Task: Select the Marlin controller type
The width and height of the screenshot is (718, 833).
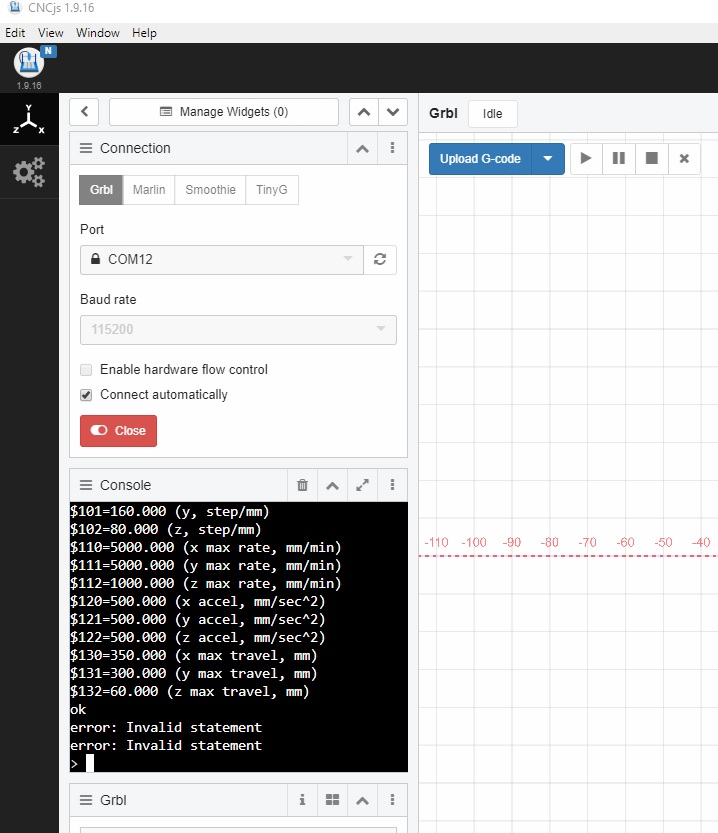Action: pos(149,190)
